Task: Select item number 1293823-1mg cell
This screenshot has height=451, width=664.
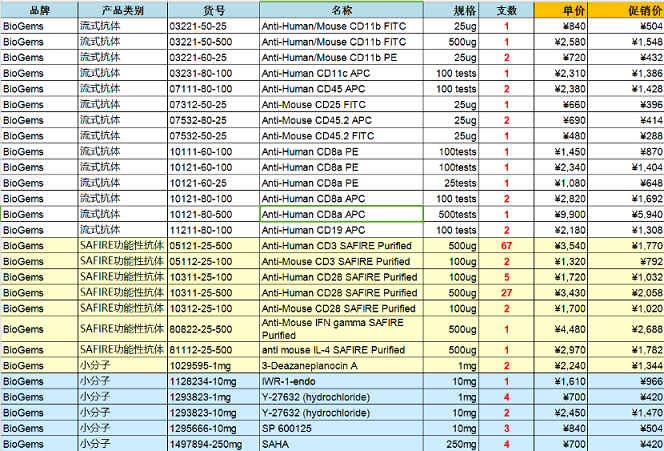Action: (x=213, y=397)
